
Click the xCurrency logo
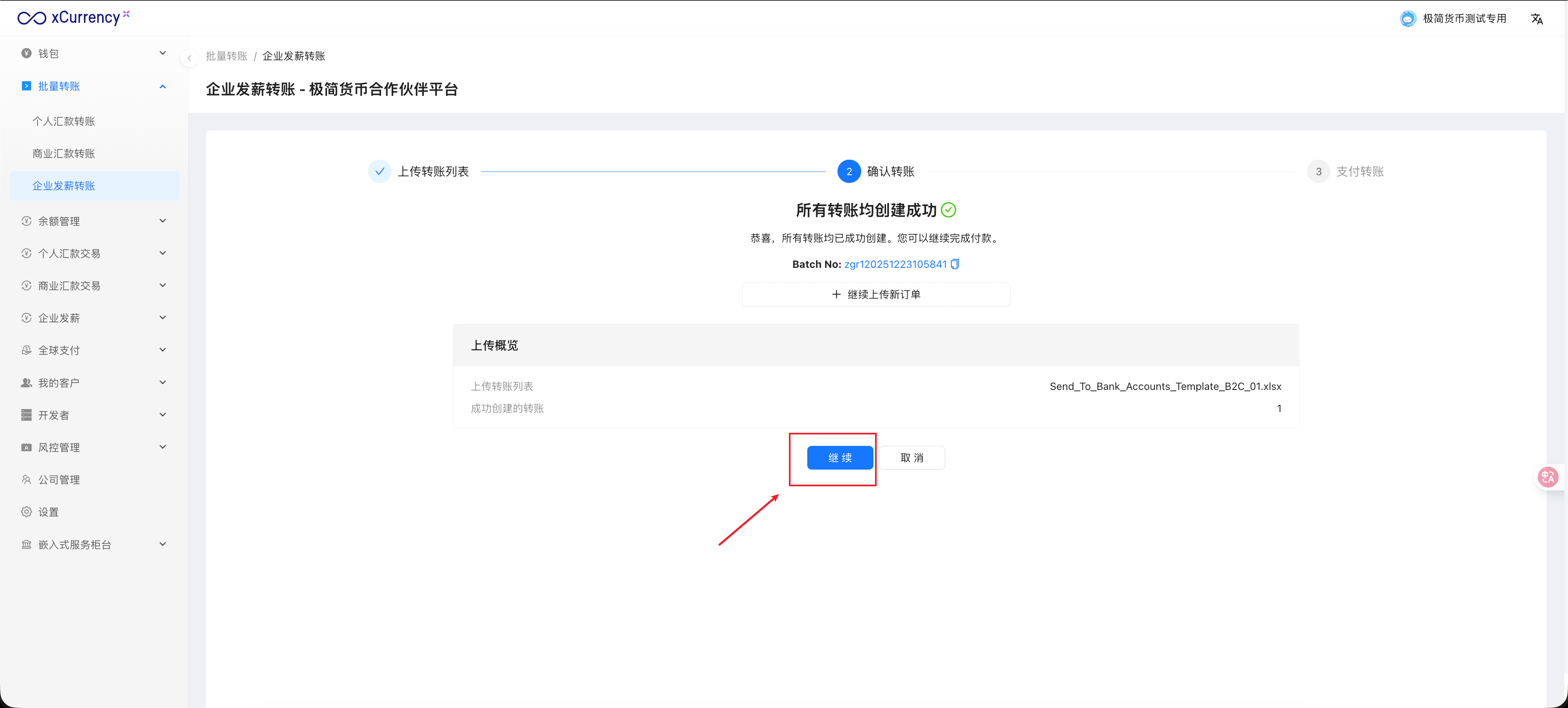coord(73,18)
